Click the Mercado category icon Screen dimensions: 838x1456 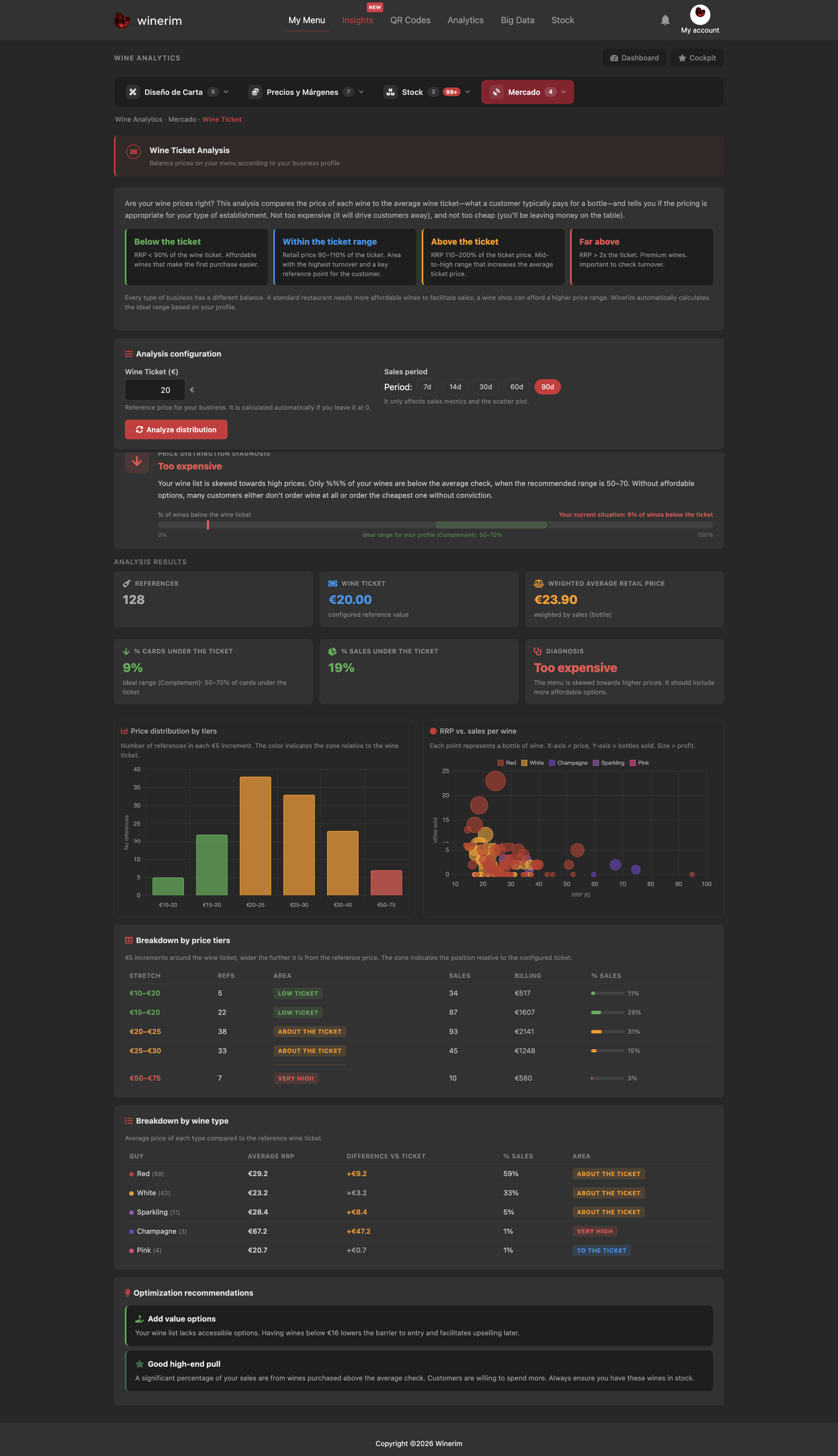click(x=496, y=92)
